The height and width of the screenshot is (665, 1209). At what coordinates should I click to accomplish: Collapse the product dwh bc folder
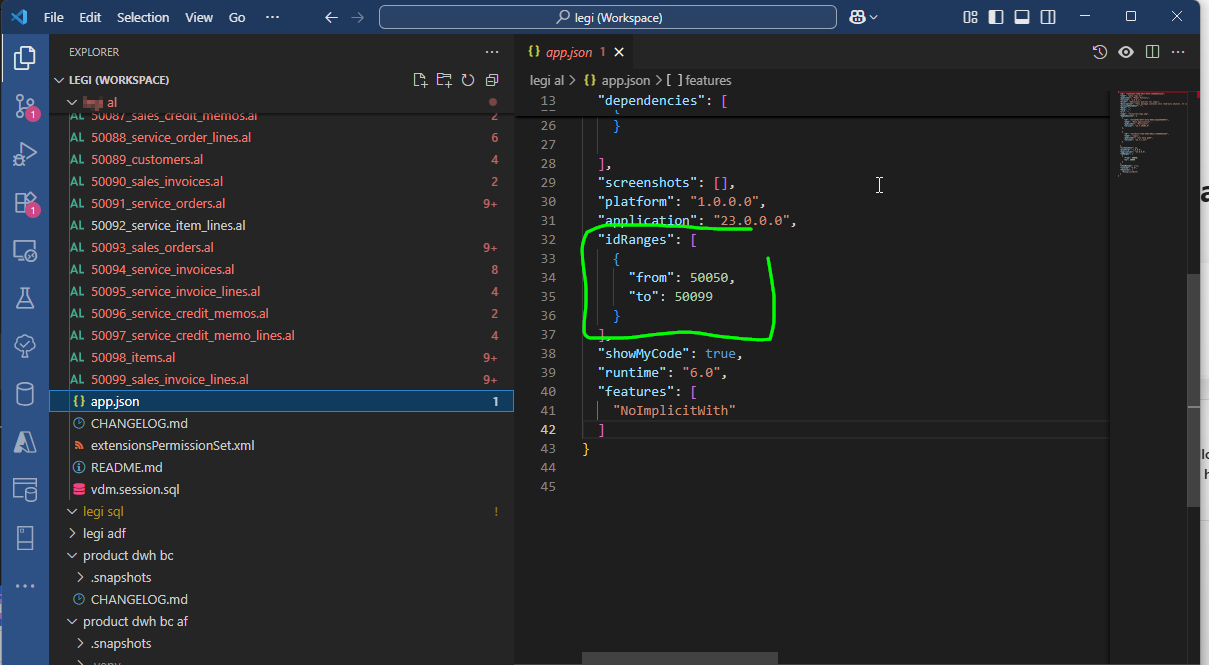[x=72, y=555]
